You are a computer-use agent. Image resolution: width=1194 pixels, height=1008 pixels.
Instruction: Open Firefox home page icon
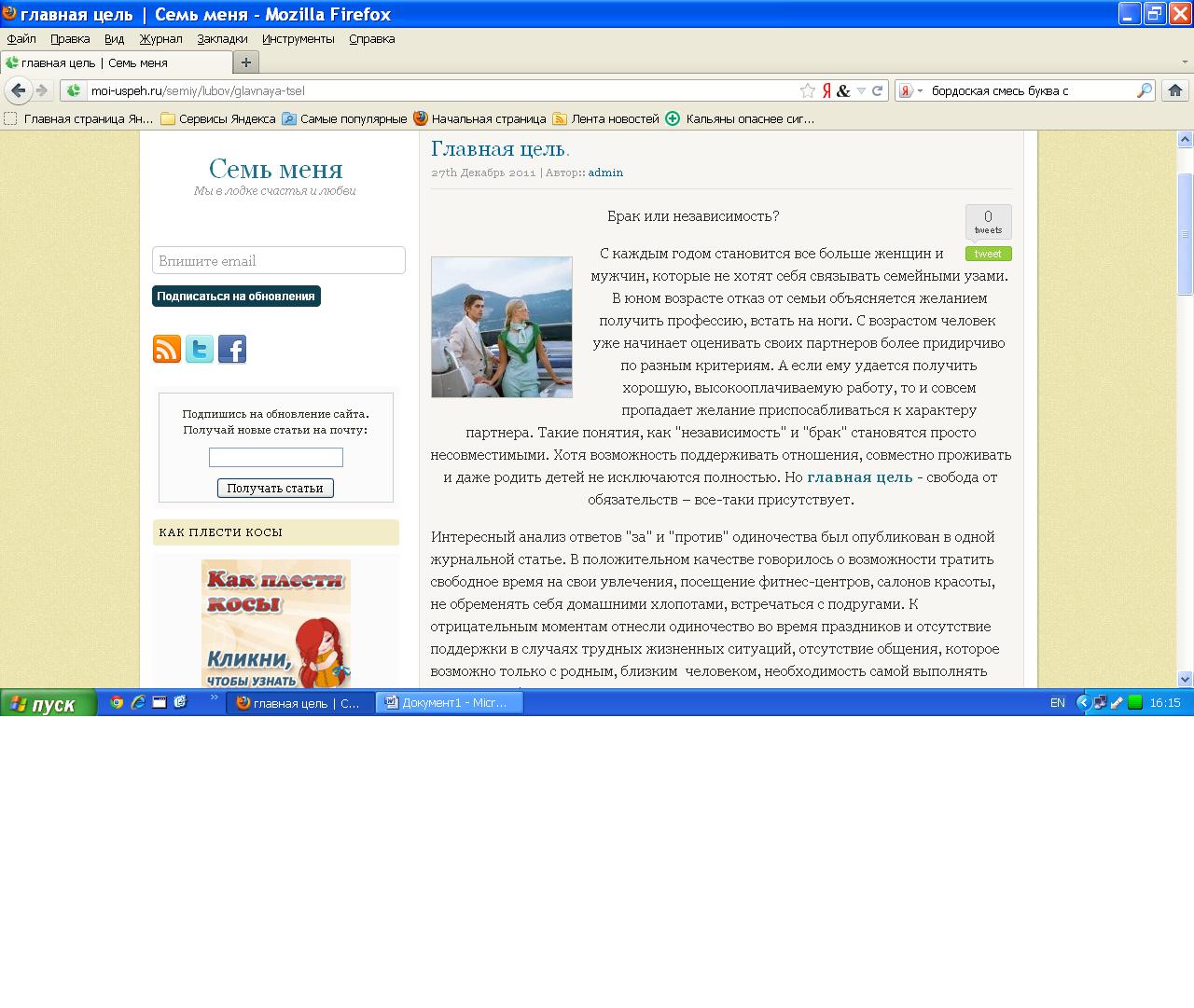1175,90
